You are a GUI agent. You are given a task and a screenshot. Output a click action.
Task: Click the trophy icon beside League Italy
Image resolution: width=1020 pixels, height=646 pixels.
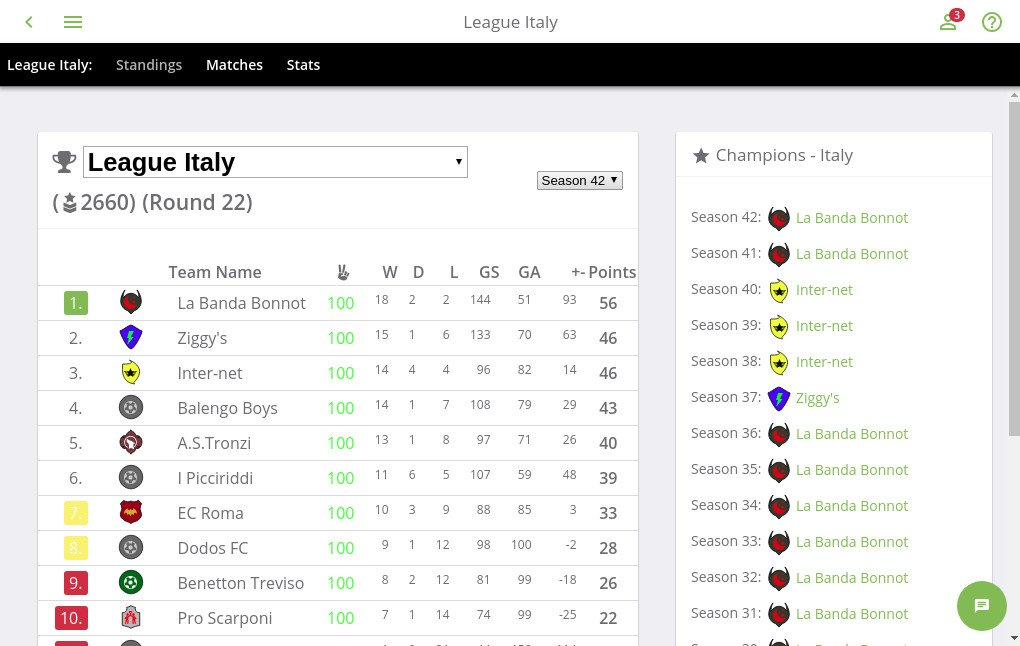click(x=64, y=161)
